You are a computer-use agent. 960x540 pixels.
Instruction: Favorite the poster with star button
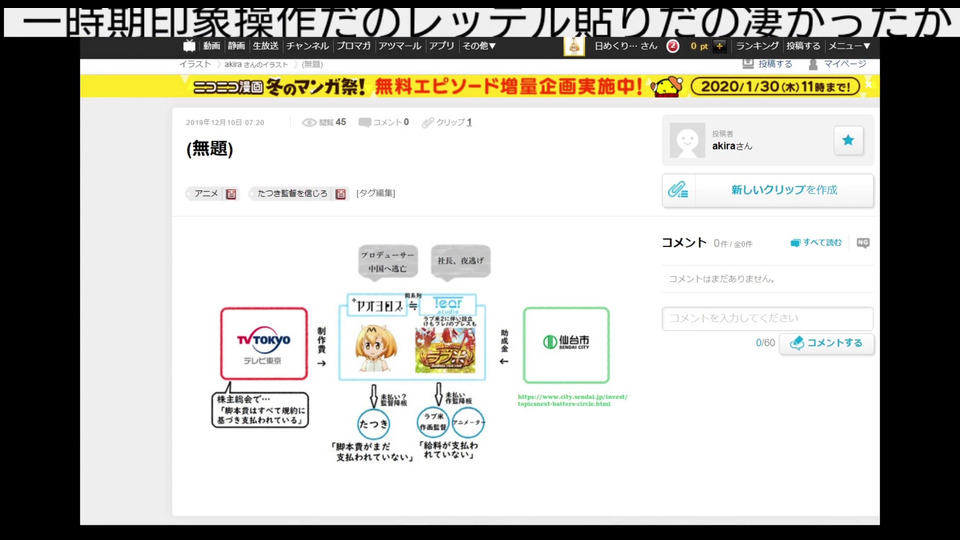[x=848, y=140]
